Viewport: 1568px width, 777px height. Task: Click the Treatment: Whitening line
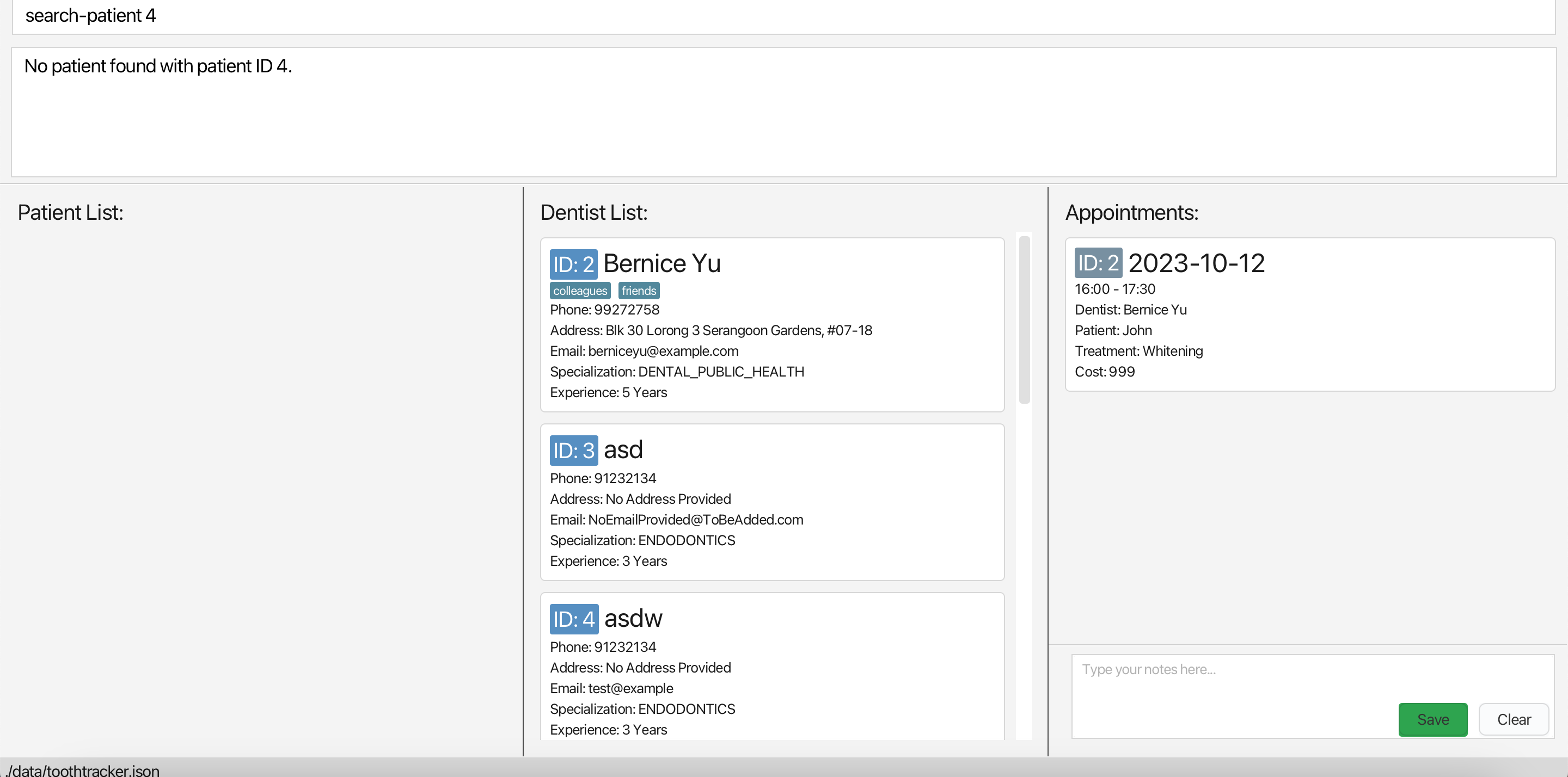pos(1138,351)
